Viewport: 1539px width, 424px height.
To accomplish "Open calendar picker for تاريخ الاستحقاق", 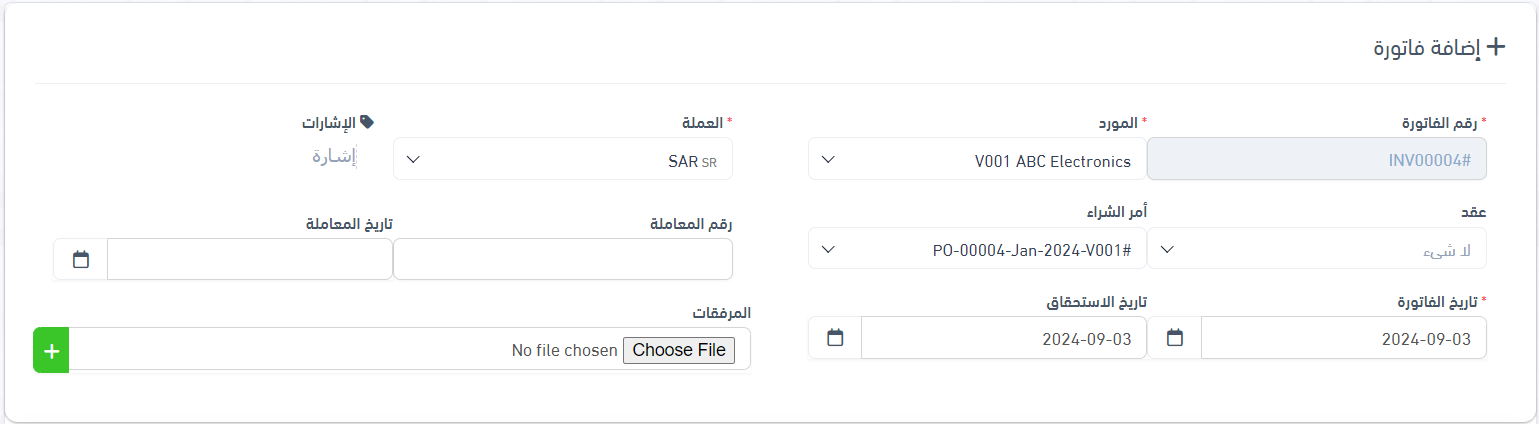I will pyautogui.click(x=835, y=338).
